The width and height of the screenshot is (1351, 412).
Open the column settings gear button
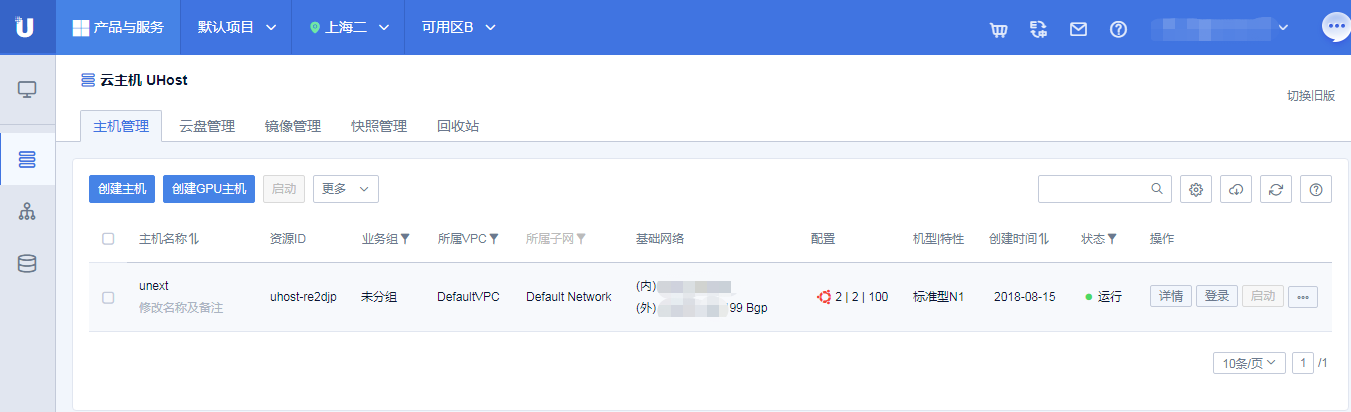[x=1196, y=189]
